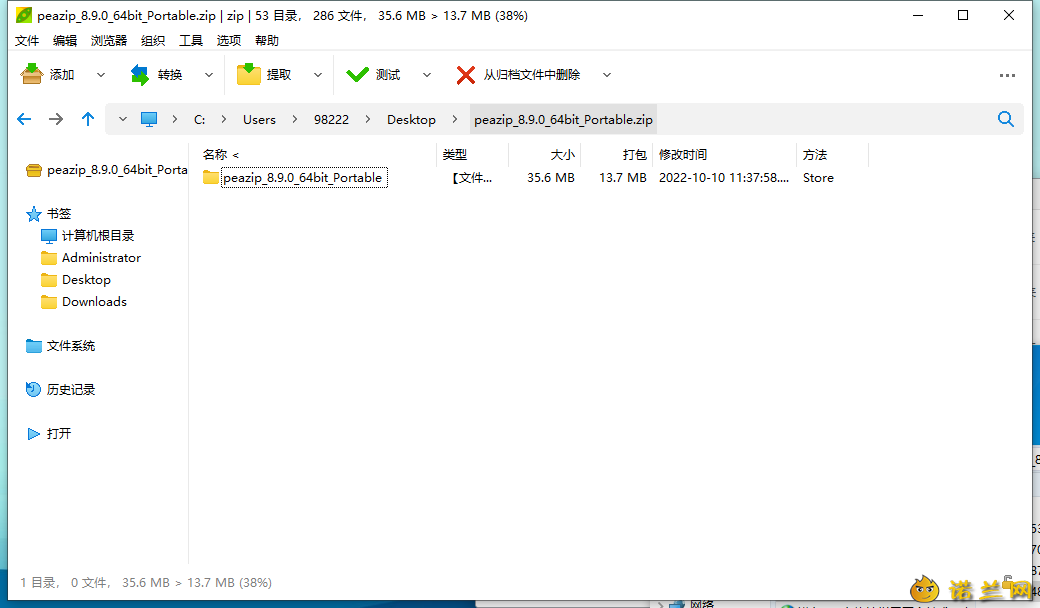Open the 组织 (Organize) menu
Screen dimensions: 1040x608
153,40
